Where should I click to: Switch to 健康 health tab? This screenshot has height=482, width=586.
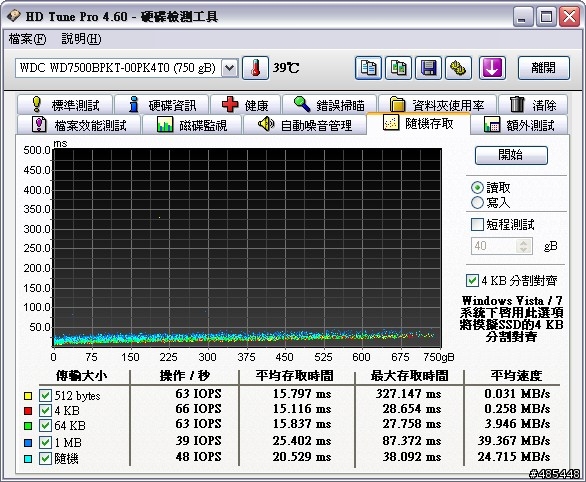pyautogui.click(x=245, y=105)
